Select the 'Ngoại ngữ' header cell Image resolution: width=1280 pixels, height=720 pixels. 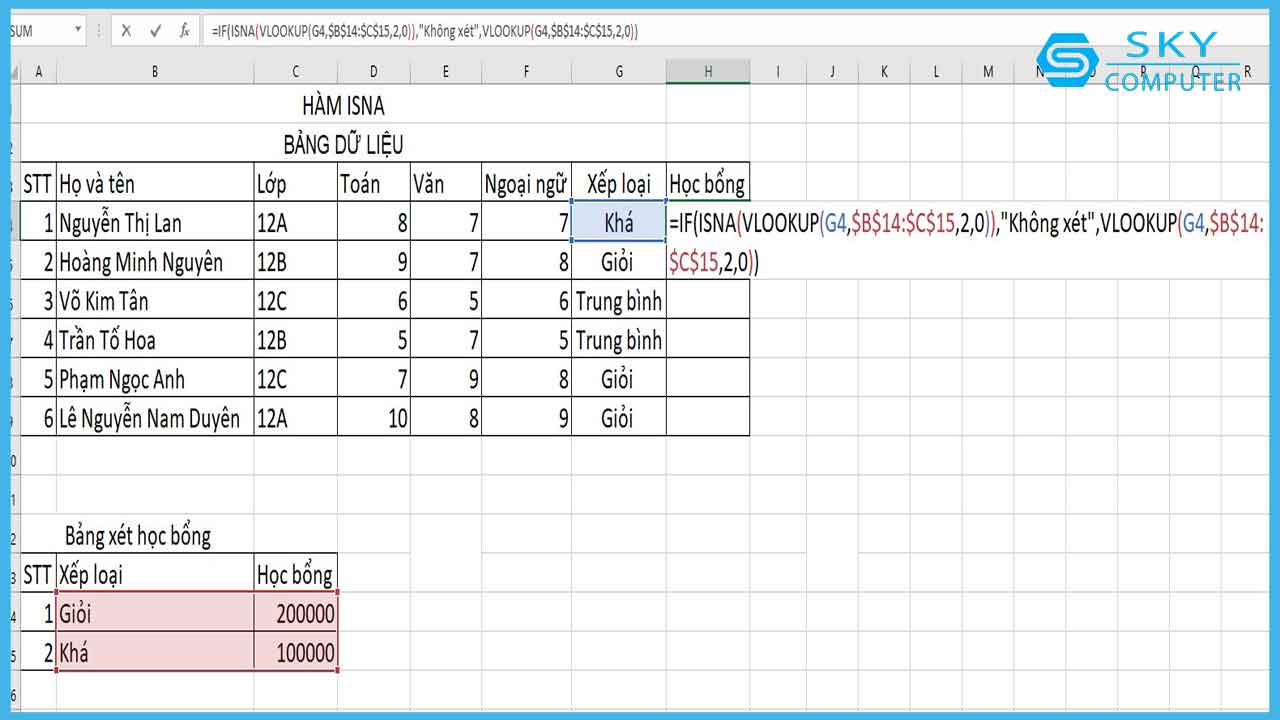coord(526,183)
